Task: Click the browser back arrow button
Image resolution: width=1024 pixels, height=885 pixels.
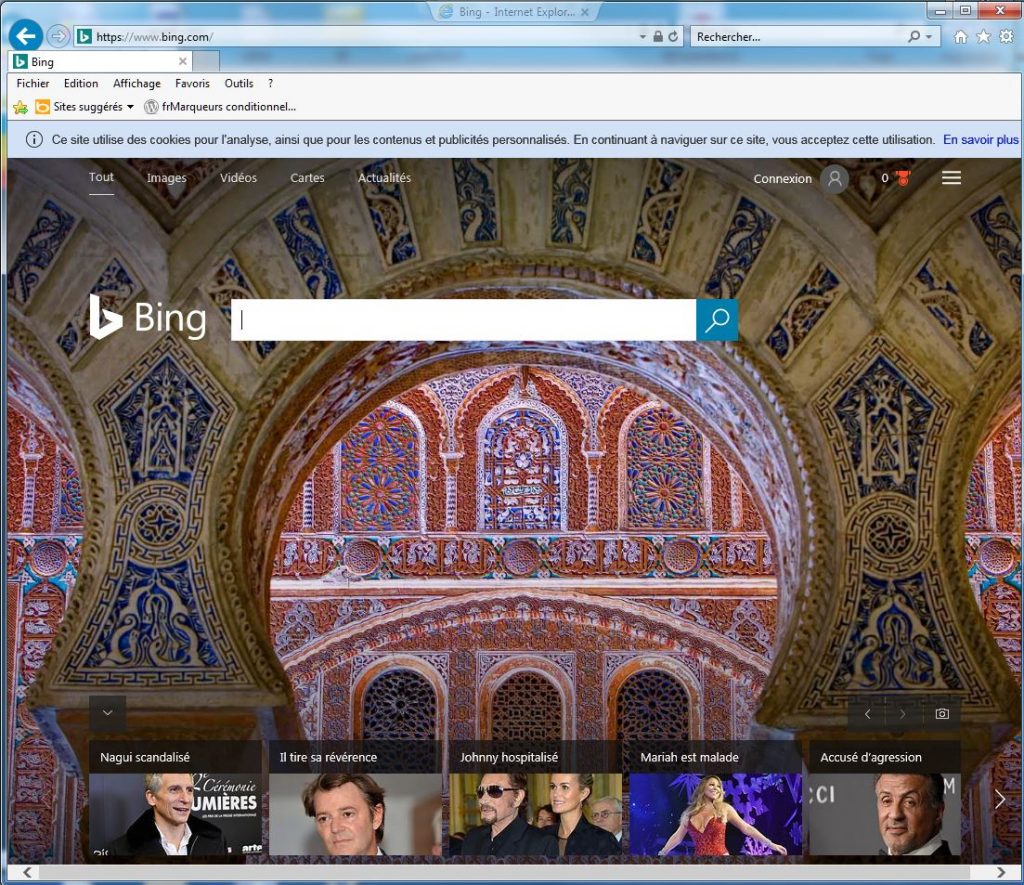Action: [26, 37]
